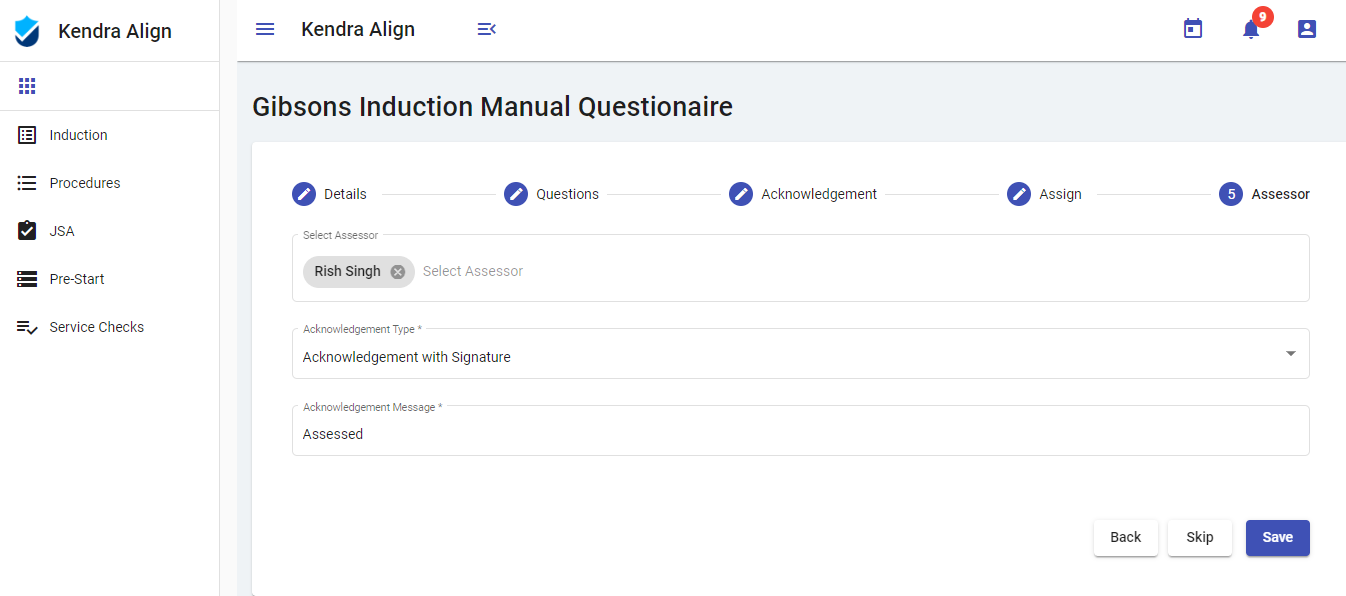1346x596 pixels.
Task: Open Procedures in the sidebar menu
Action: [109, 183]
